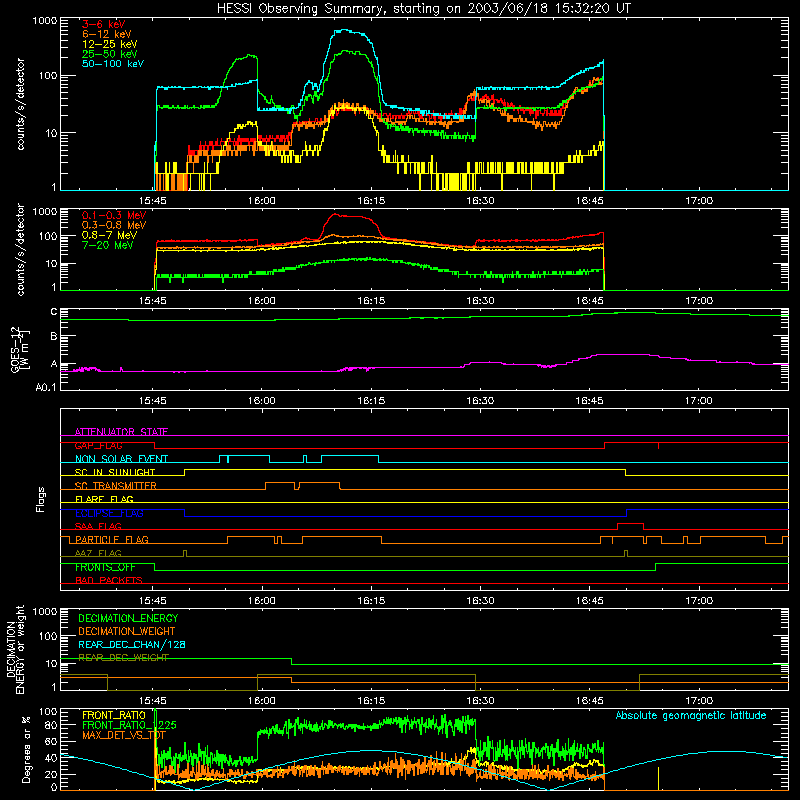Select the 0.3-0.8 MeV legend label
This screenshot has width=800, height=800.
[x=114, y=225]
